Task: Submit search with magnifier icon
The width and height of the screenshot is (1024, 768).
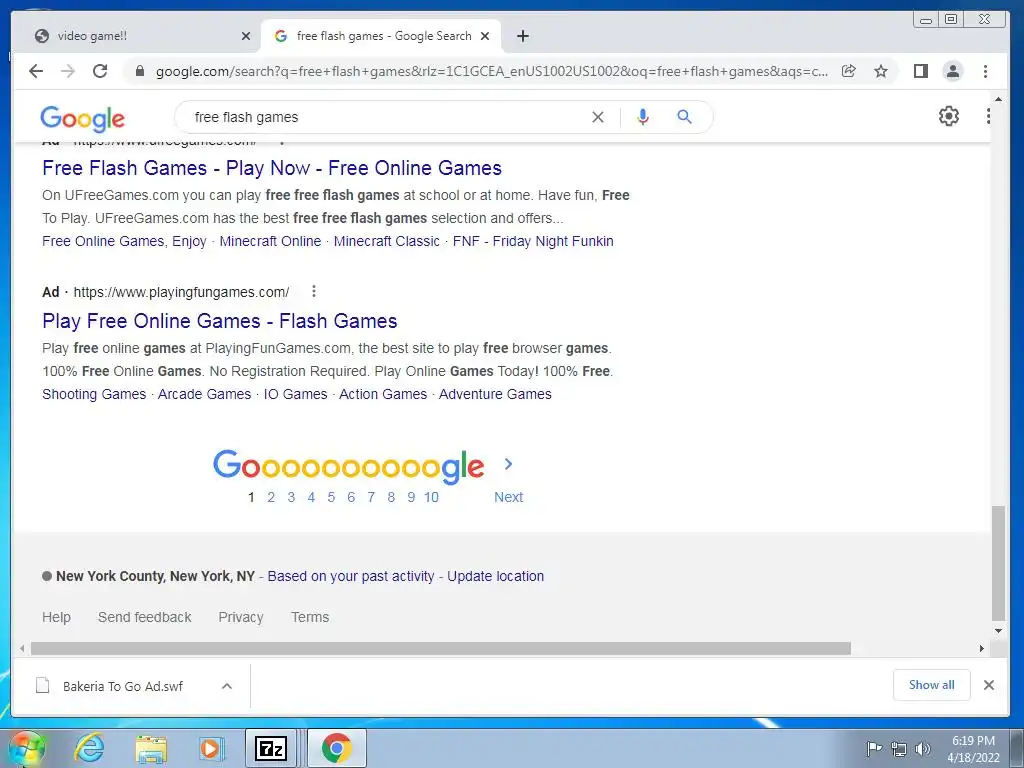Action: pyautogui.click(x=684, y=117)
